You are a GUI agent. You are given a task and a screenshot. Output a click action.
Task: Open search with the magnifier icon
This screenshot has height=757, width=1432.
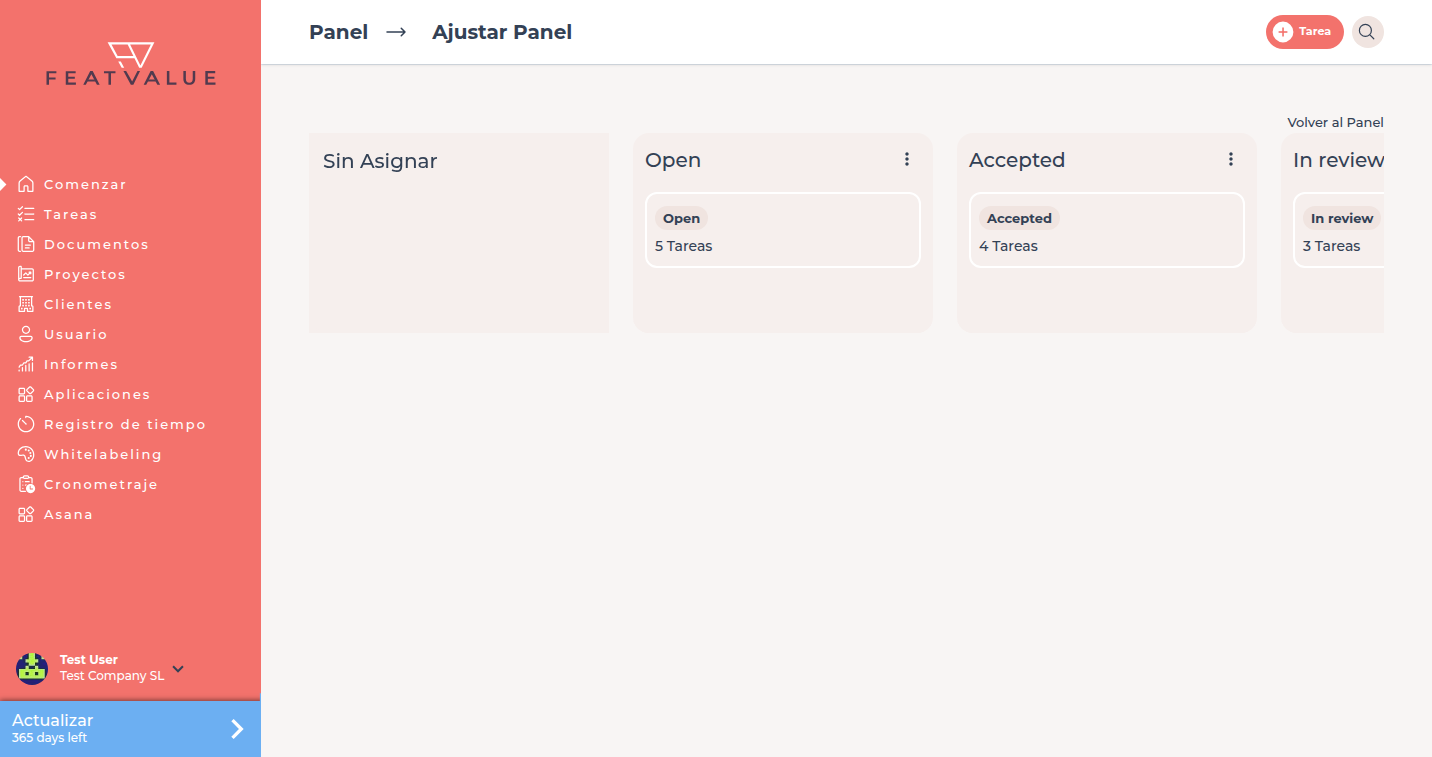click(1367, 32)
